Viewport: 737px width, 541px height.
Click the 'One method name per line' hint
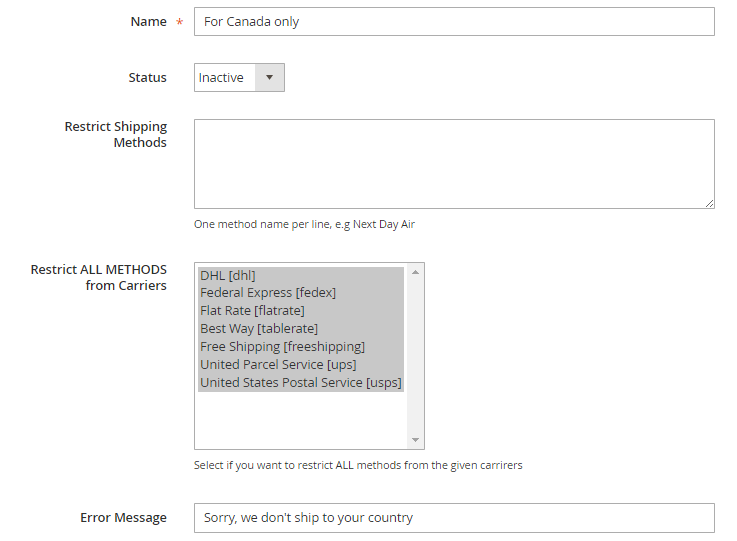tap(305, 224)
